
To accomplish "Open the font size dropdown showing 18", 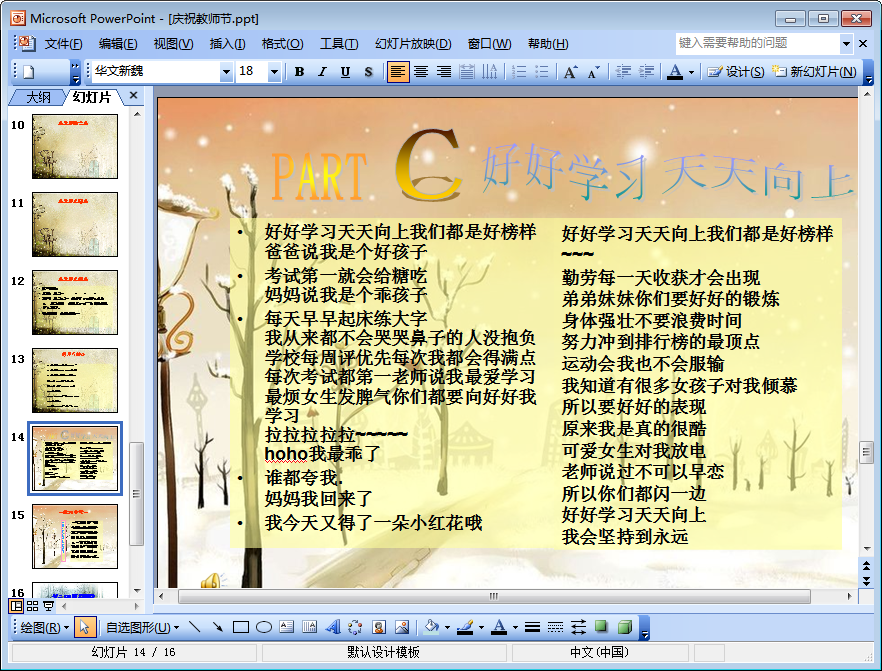I will [274, 72].
